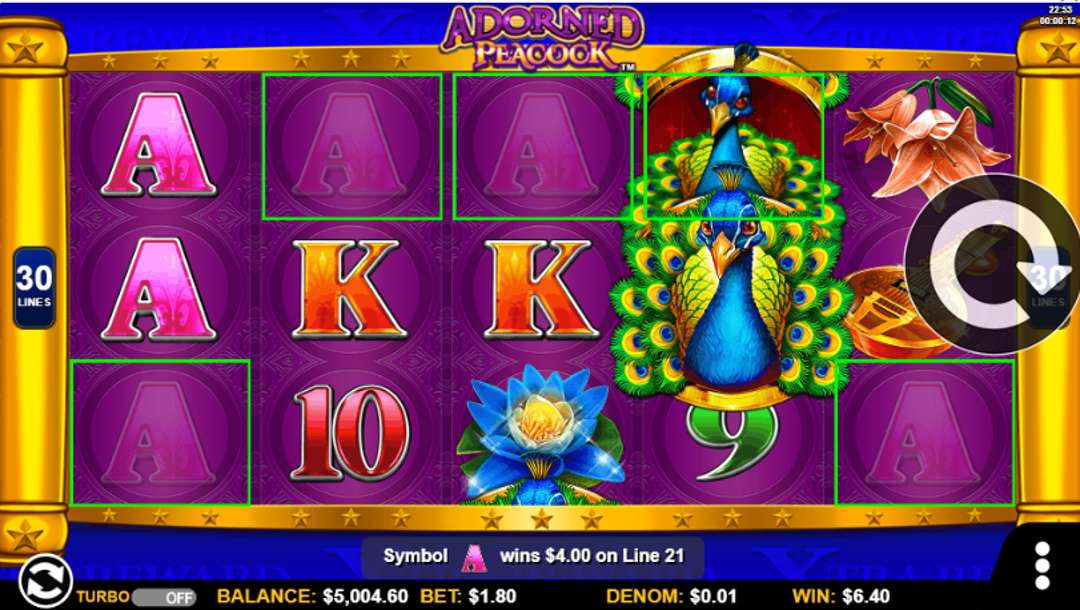Click the left 30 Lines badge
Image resolution: width=1080 pixels, height=610 pixels.
(x=34, y=287)
